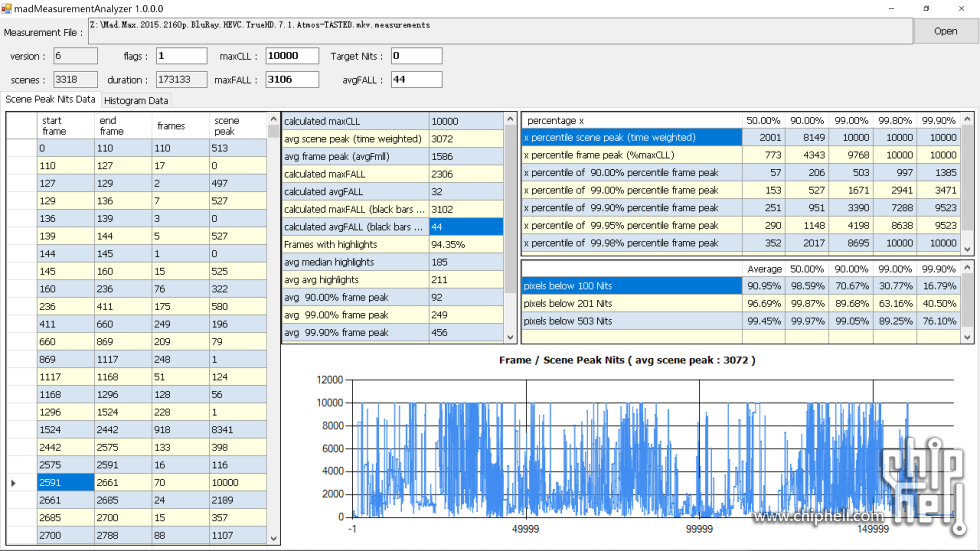Click the 'scene peak' column header

click(x=238, y=125)
